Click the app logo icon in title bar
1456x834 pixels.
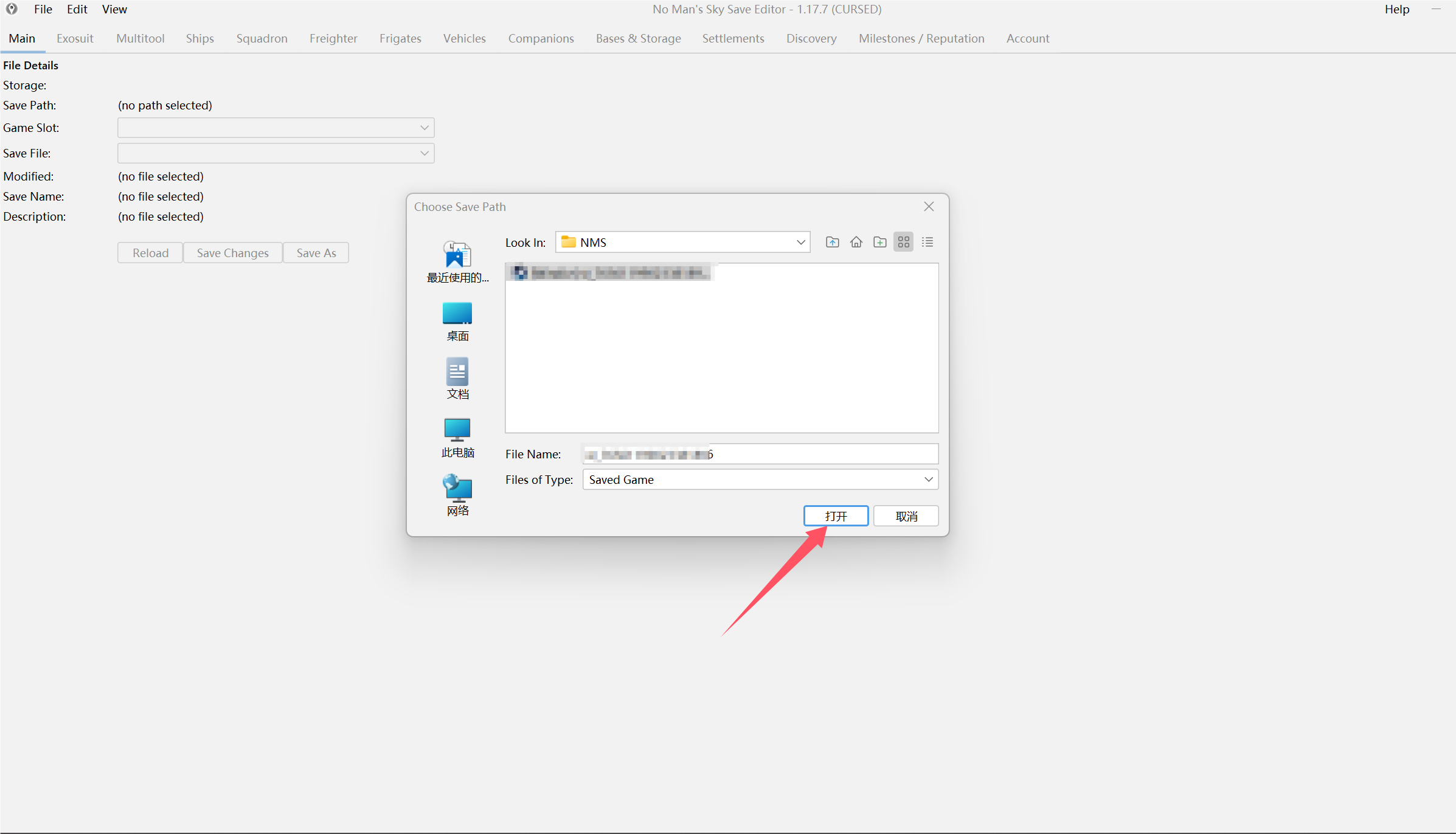12,9
